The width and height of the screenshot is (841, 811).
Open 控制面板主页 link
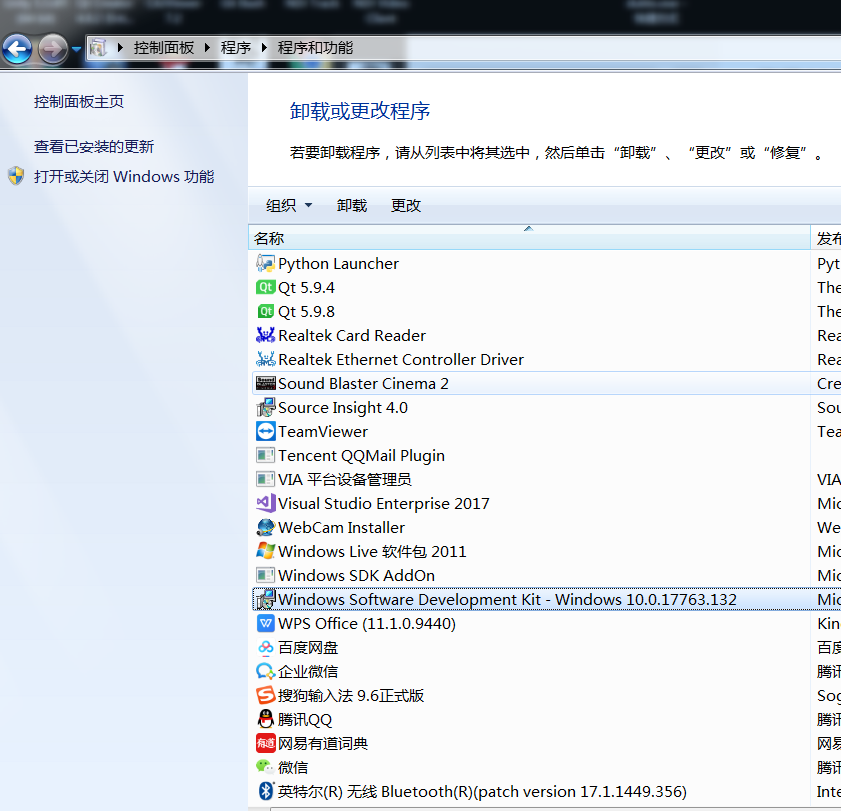pos(79,101)
